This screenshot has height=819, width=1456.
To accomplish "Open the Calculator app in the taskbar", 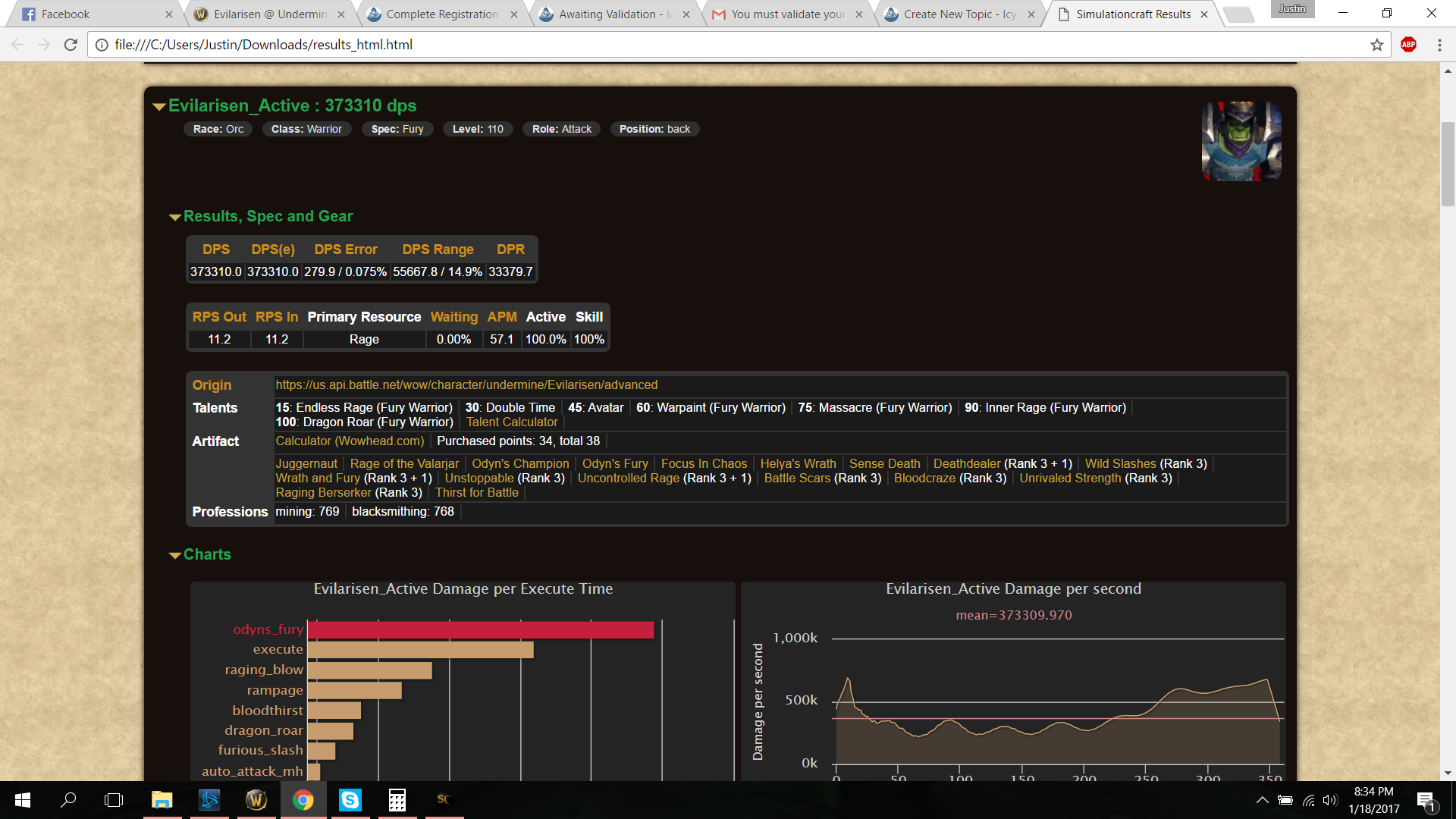I will point(397,799).
